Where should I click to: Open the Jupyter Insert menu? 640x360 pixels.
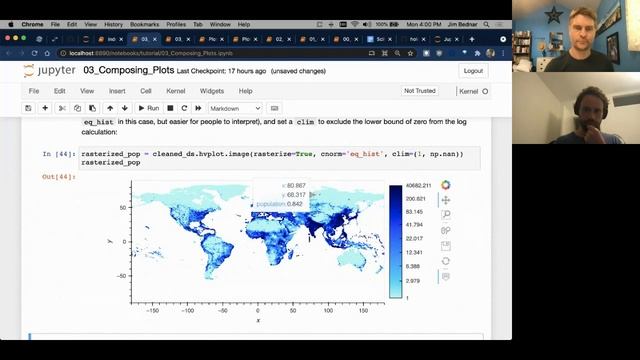117,91
